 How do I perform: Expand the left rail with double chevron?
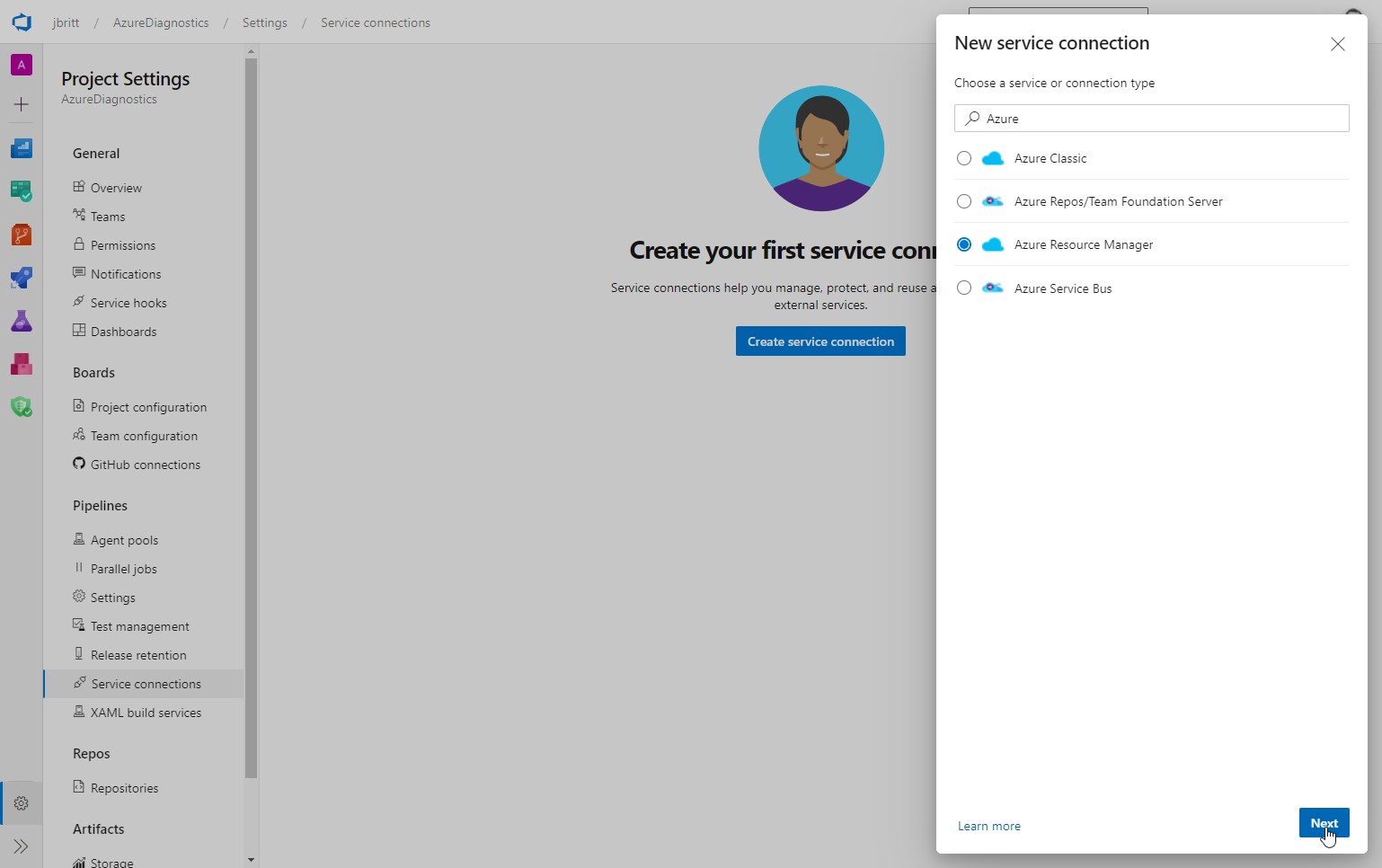point(22,846)
